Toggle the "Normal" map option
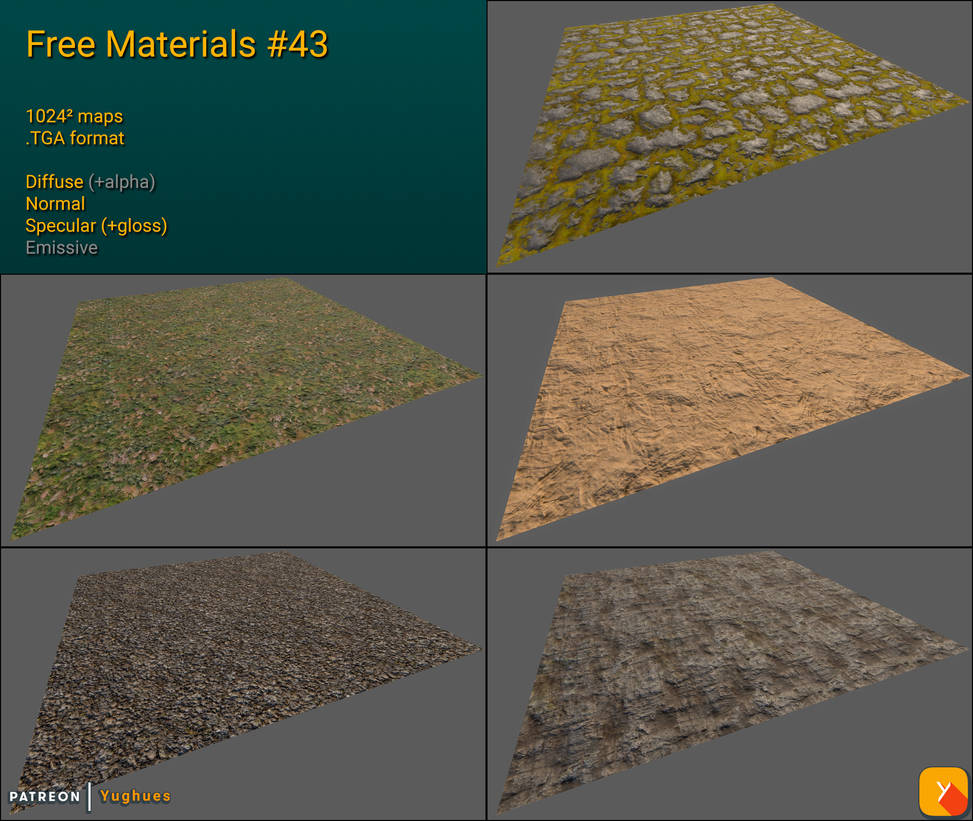973x821 pixels. [x=55, y=204]
